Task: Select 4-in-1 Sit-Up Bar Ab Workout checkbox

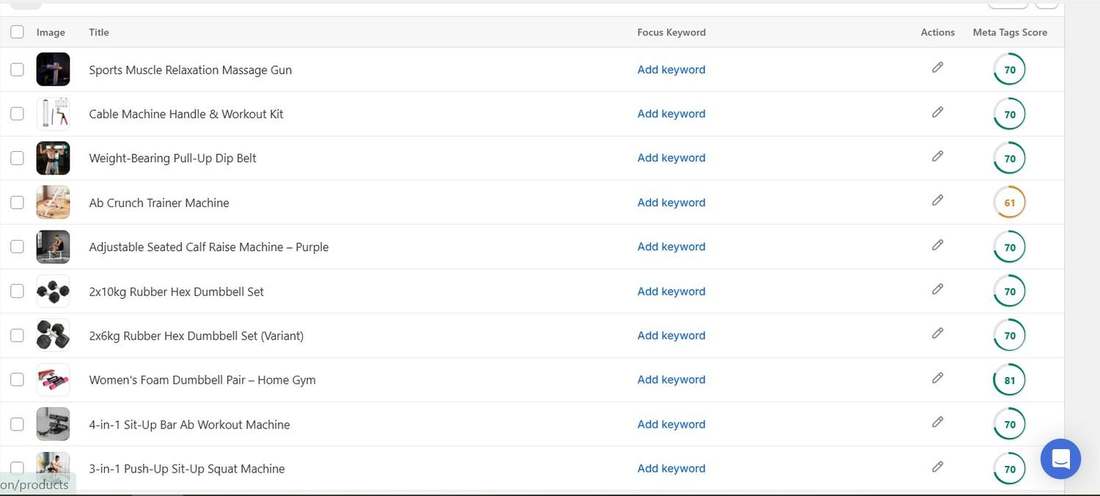Action: 17,424
